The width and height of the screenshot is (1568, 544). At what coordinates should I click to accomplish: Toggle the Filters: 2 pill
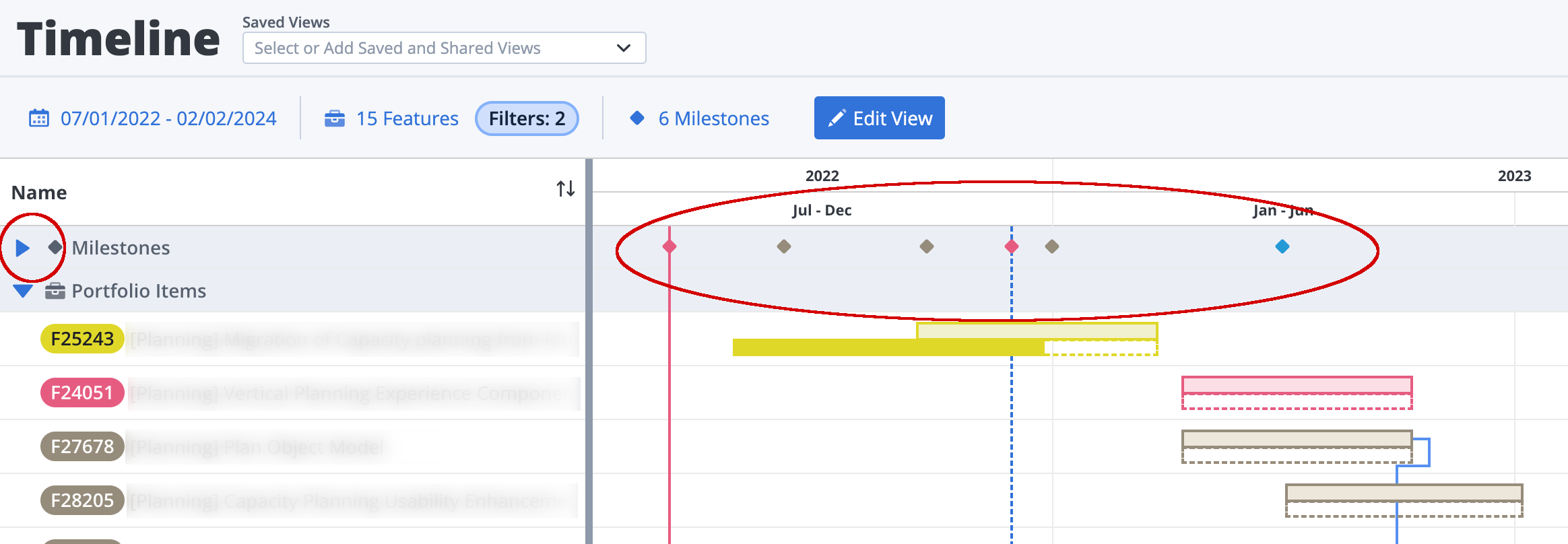click(527, 118)
